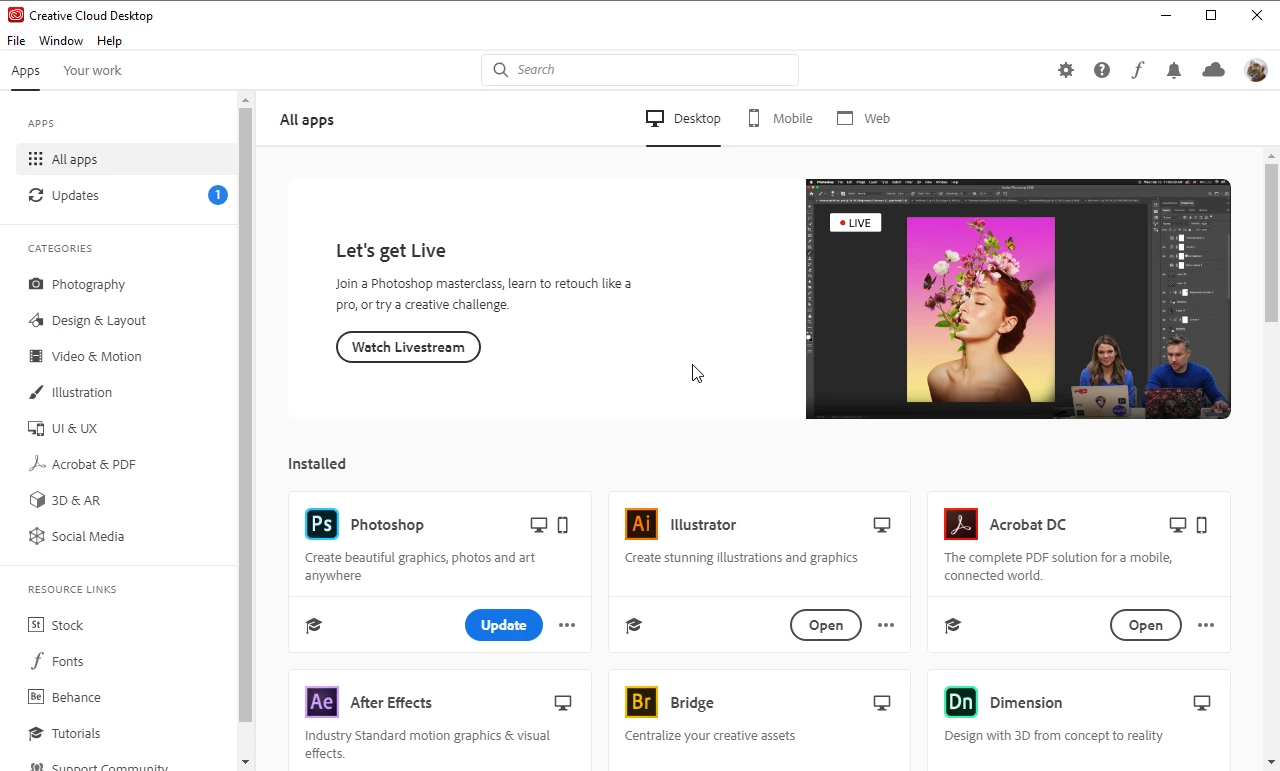Open the Window menu
This screenshot has height=771, width=1280.
61,41
